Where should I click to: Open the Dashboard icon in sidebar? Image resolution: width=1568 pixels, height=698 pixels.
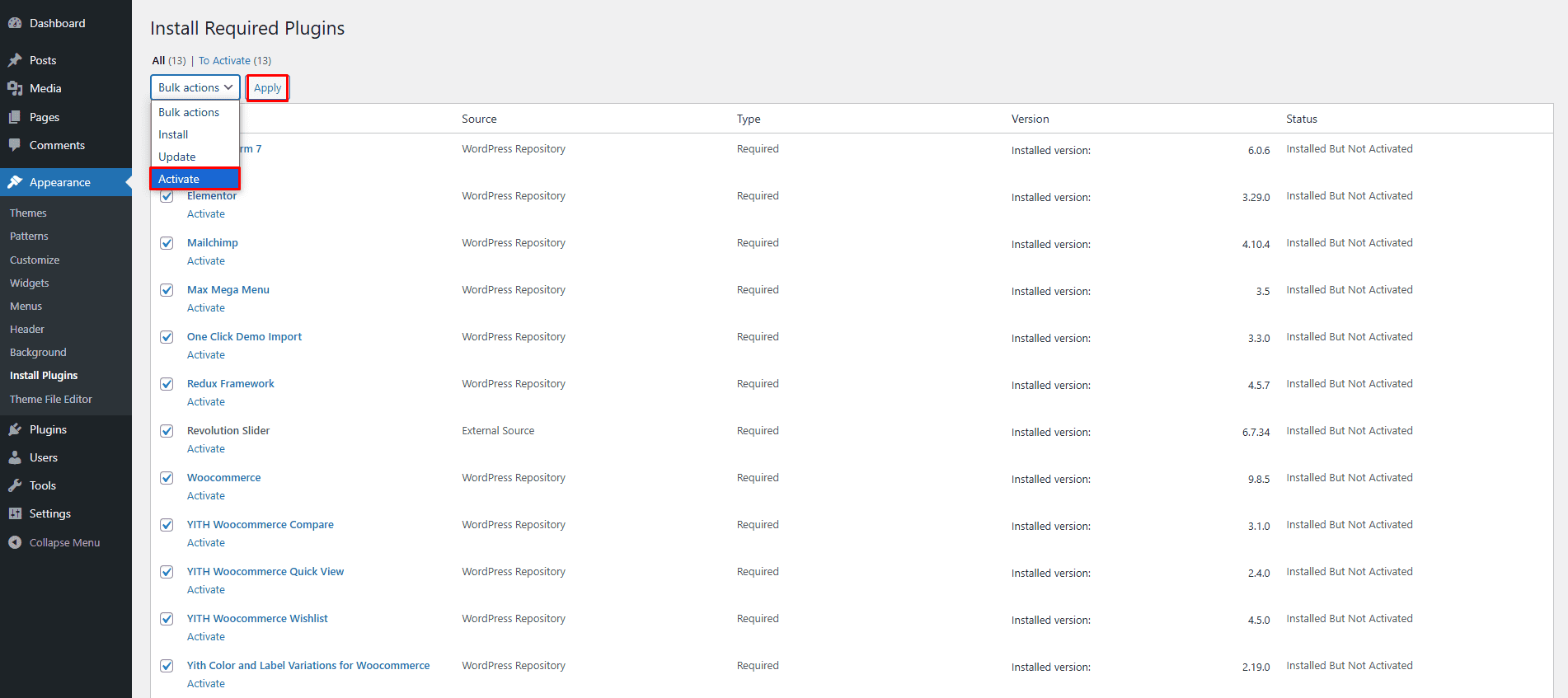coord(15,22)
